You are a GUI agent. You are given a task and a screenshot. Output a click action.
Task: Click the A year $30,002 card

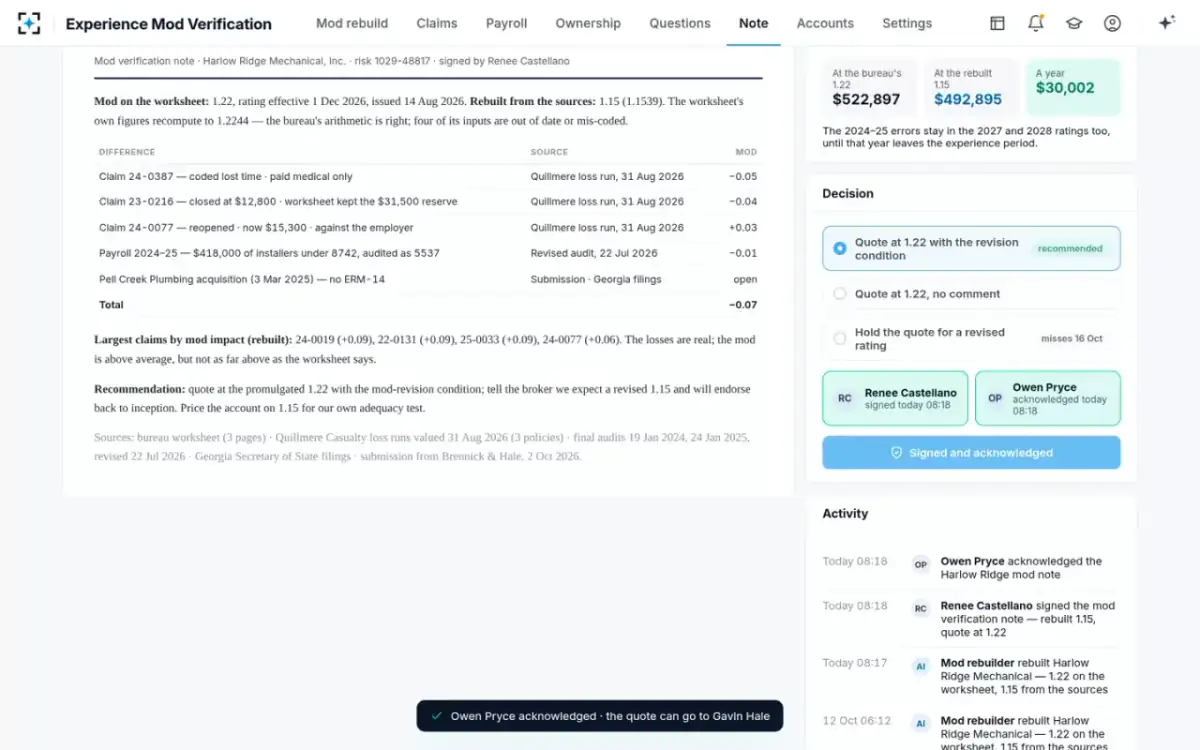1073,87
